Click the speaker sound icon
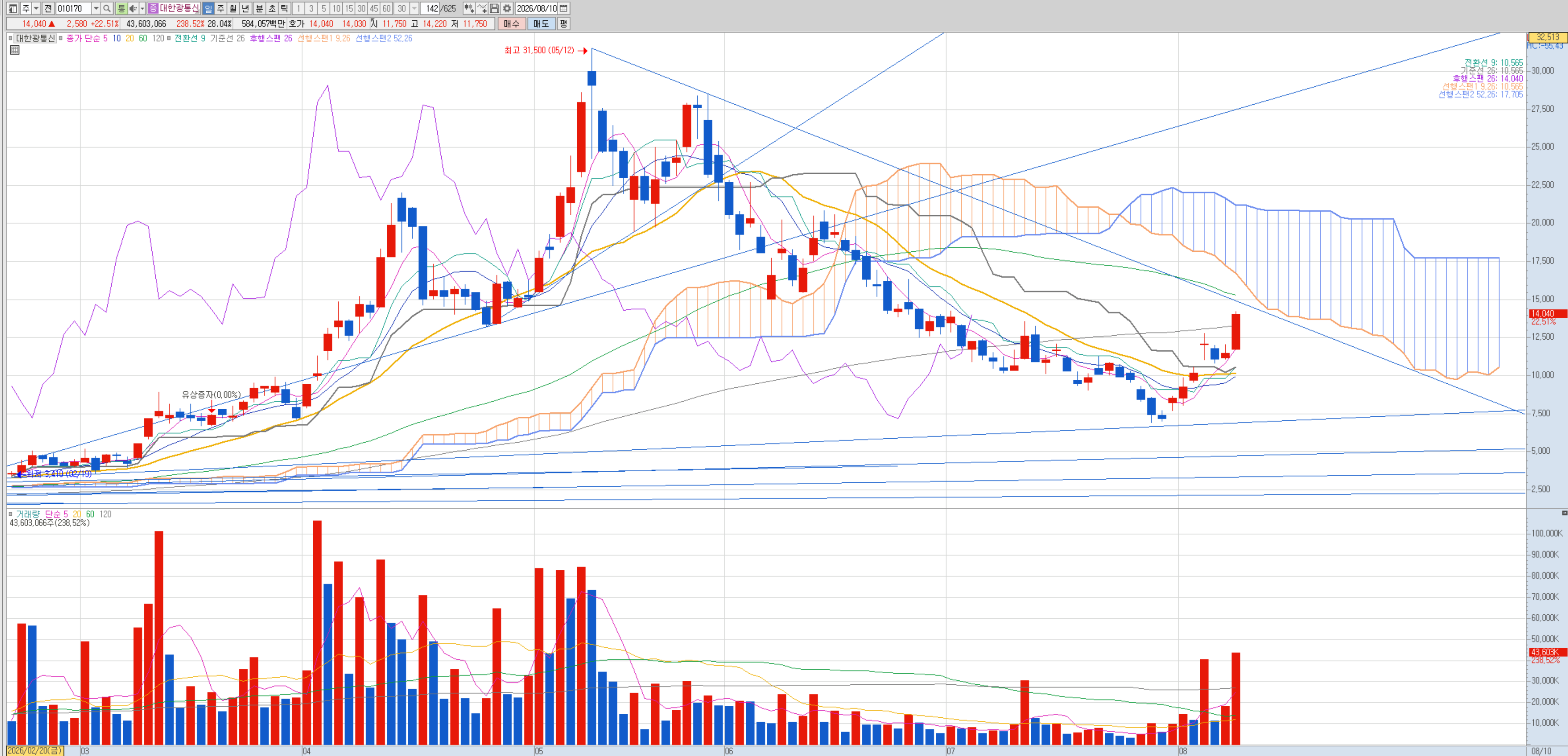The image size is (1568, 756). click(x=133, y=8)
